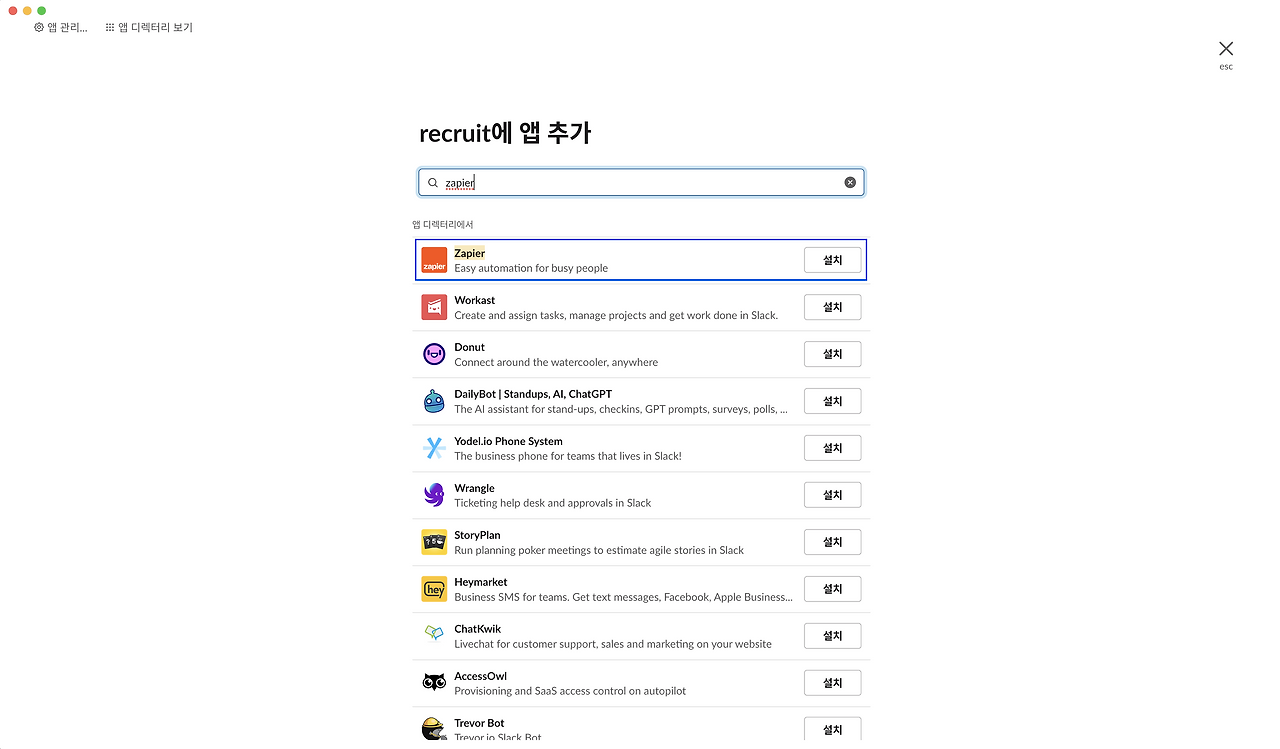This screenshot has height=749, width=1280.
Task: Install the StoryPlan app
Action: (832, 542)
